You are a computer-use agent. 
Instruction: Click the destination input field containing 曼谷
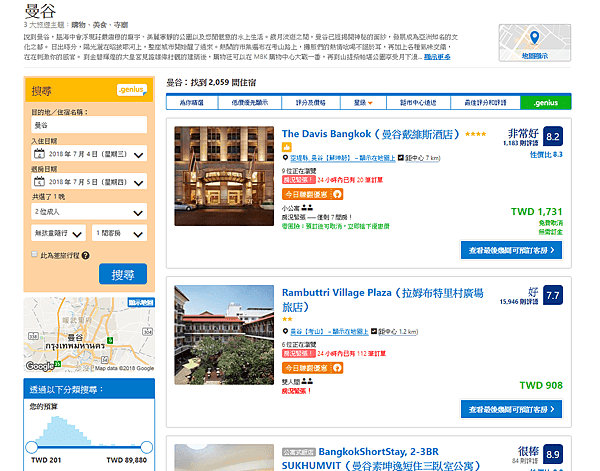point(89,125)
